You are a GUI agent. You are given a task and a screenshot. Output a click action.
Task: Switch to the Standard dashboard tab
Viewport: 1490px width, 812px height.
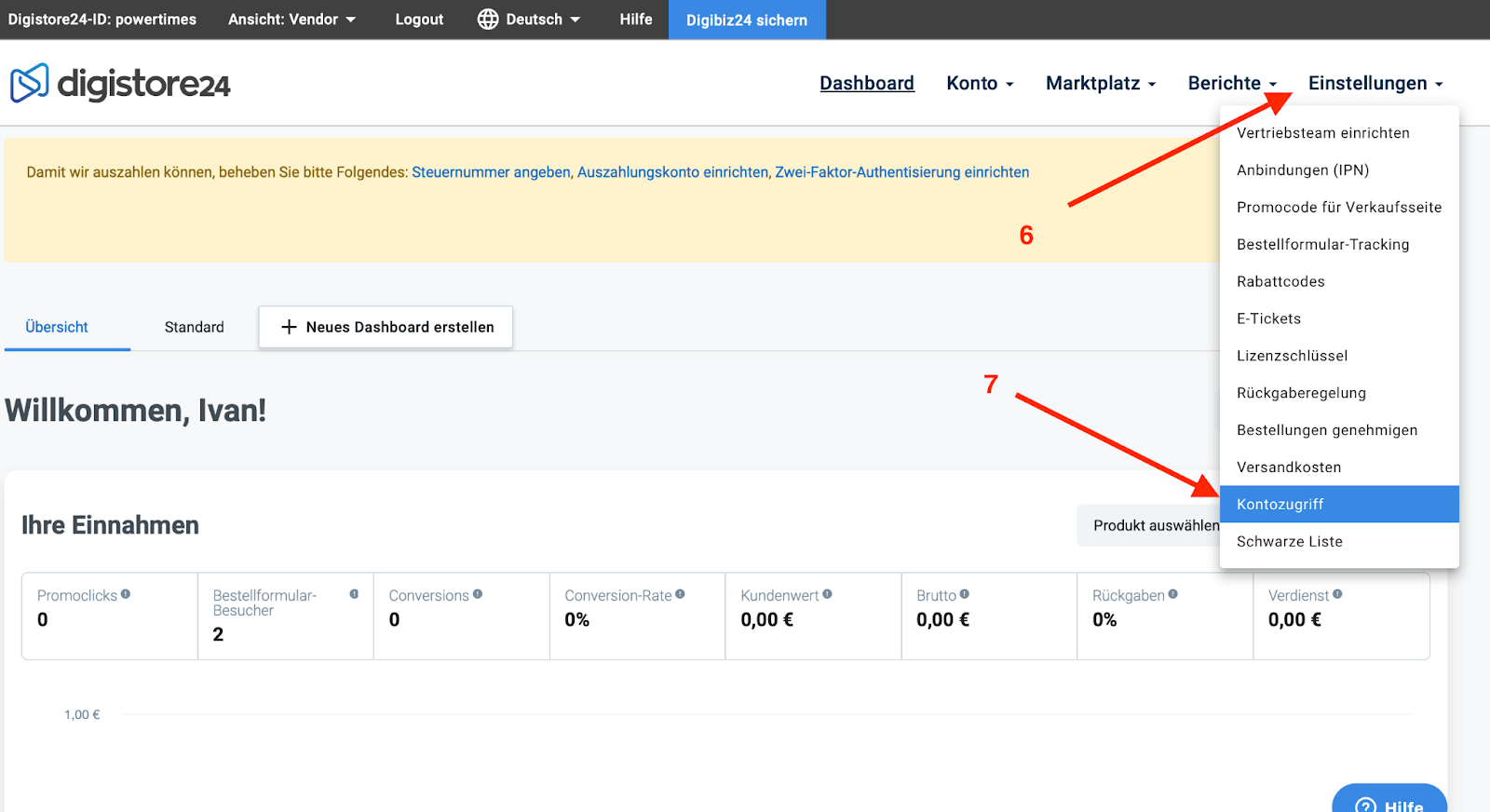click(194, 328)
